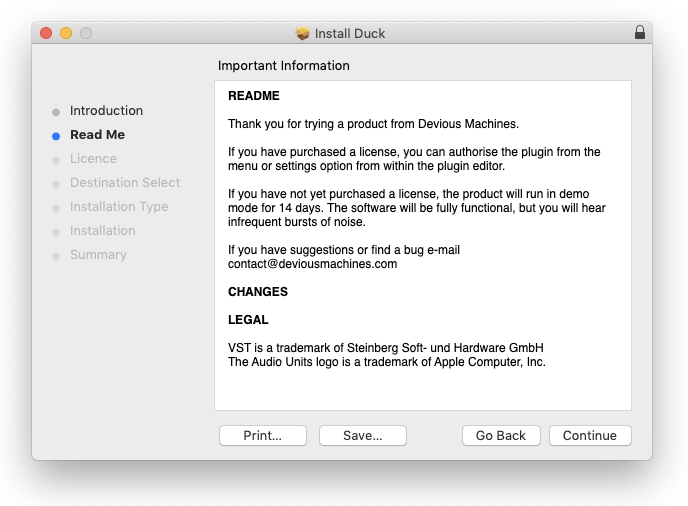Click the Licence step bullet
The image size is (688, 506).
pyautogui.click(x=56, y=159)
